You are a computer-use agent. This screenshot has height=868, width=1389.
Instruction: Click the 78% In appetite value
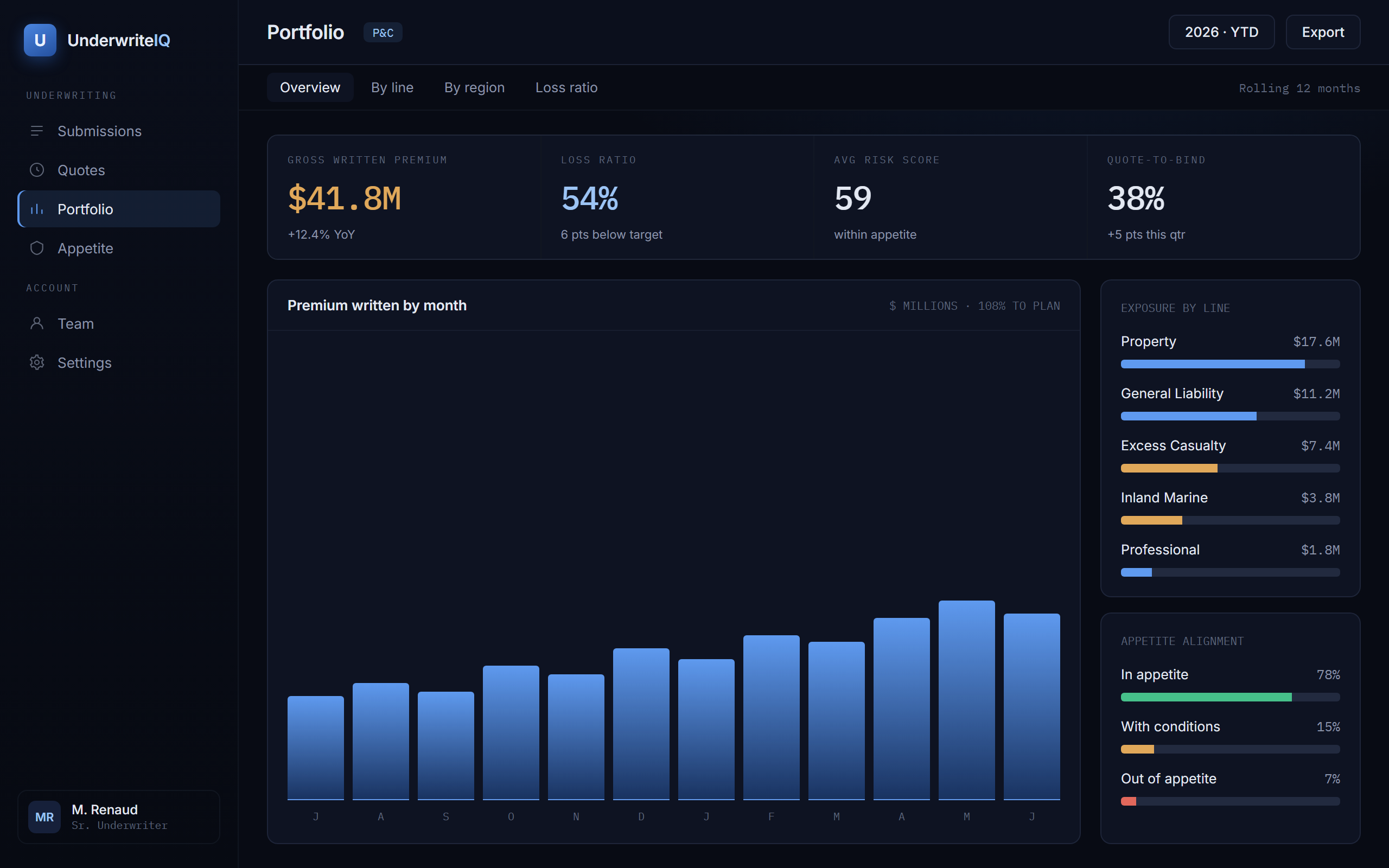click(x=1328, y=674)
